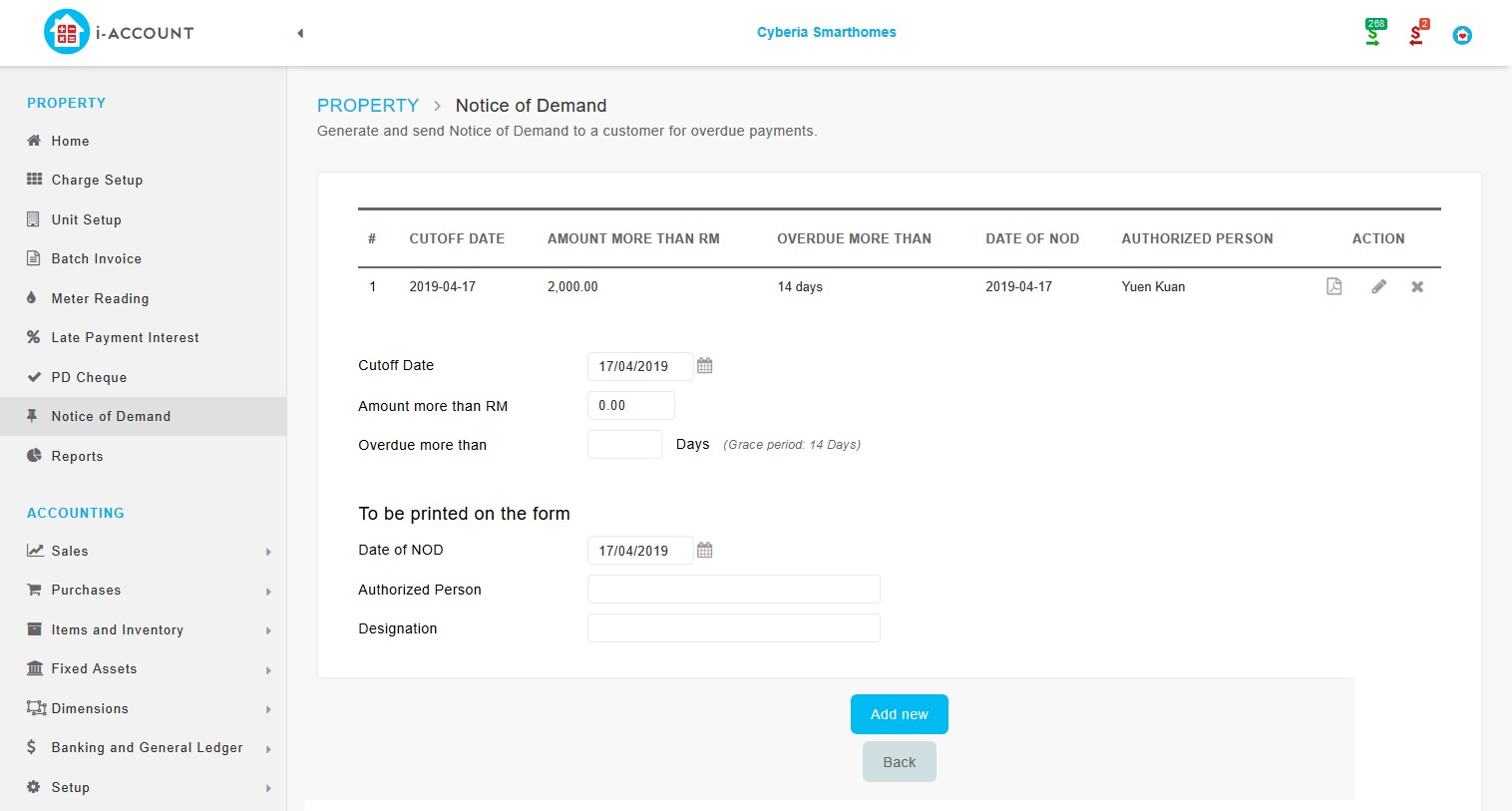The height and width of the screenshot is (811, 1512).
Task: Select PD Cheque in the sidebar
Action: point(89,377)
